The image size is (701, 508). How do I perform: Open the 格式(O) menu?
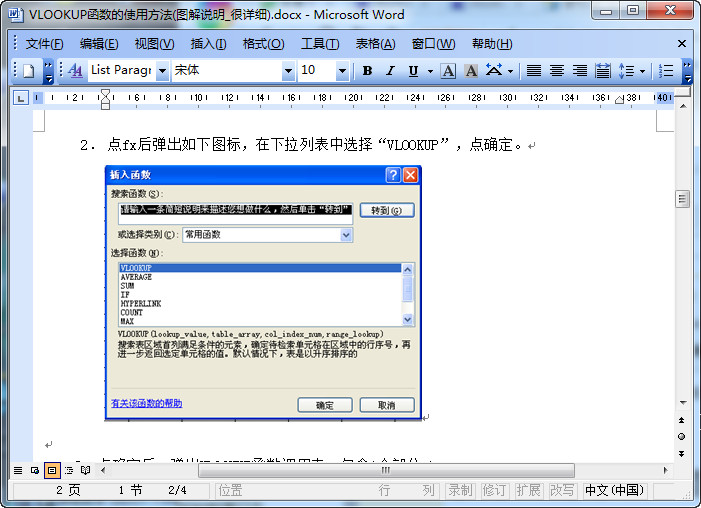click(x=263, y=44)
